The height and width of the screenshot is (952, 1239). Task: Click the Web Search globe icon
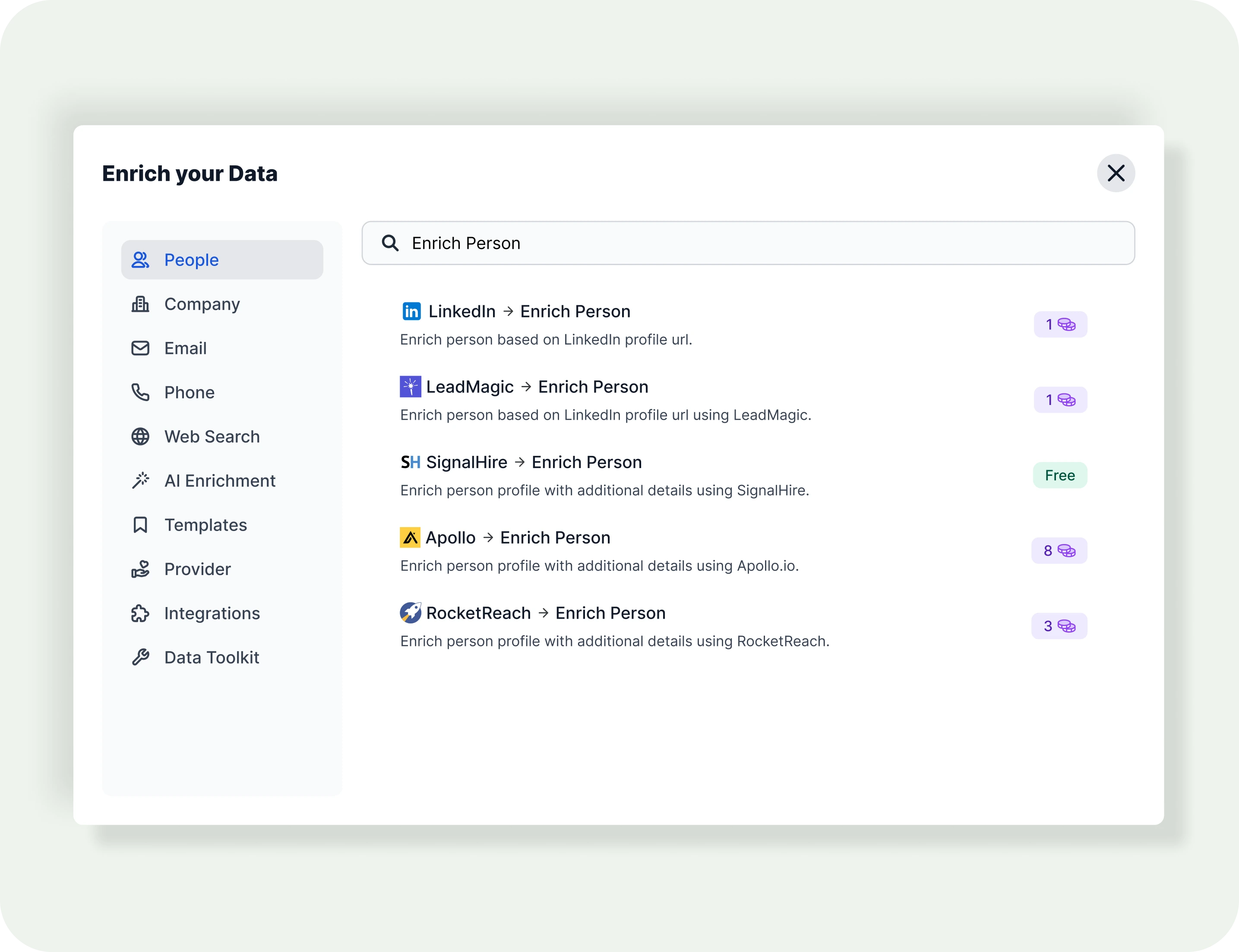click(x=140, y=436)
